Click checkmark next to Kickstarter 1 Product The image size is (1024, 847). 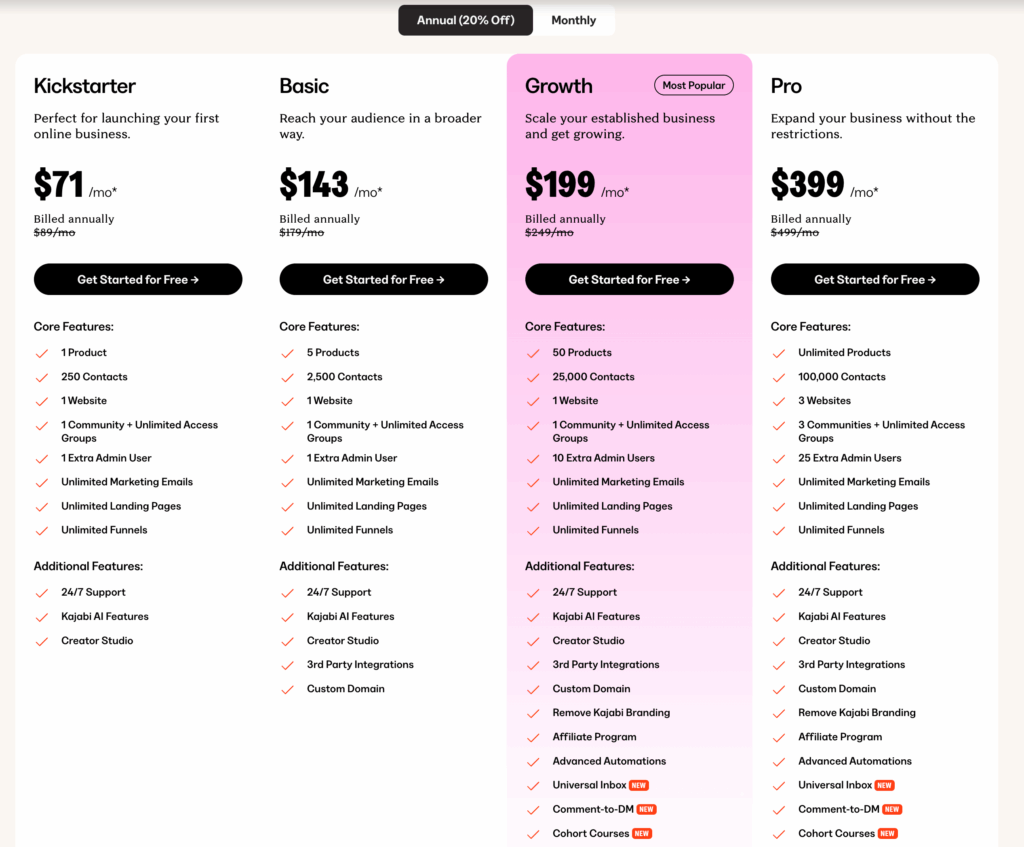point(42,353)
